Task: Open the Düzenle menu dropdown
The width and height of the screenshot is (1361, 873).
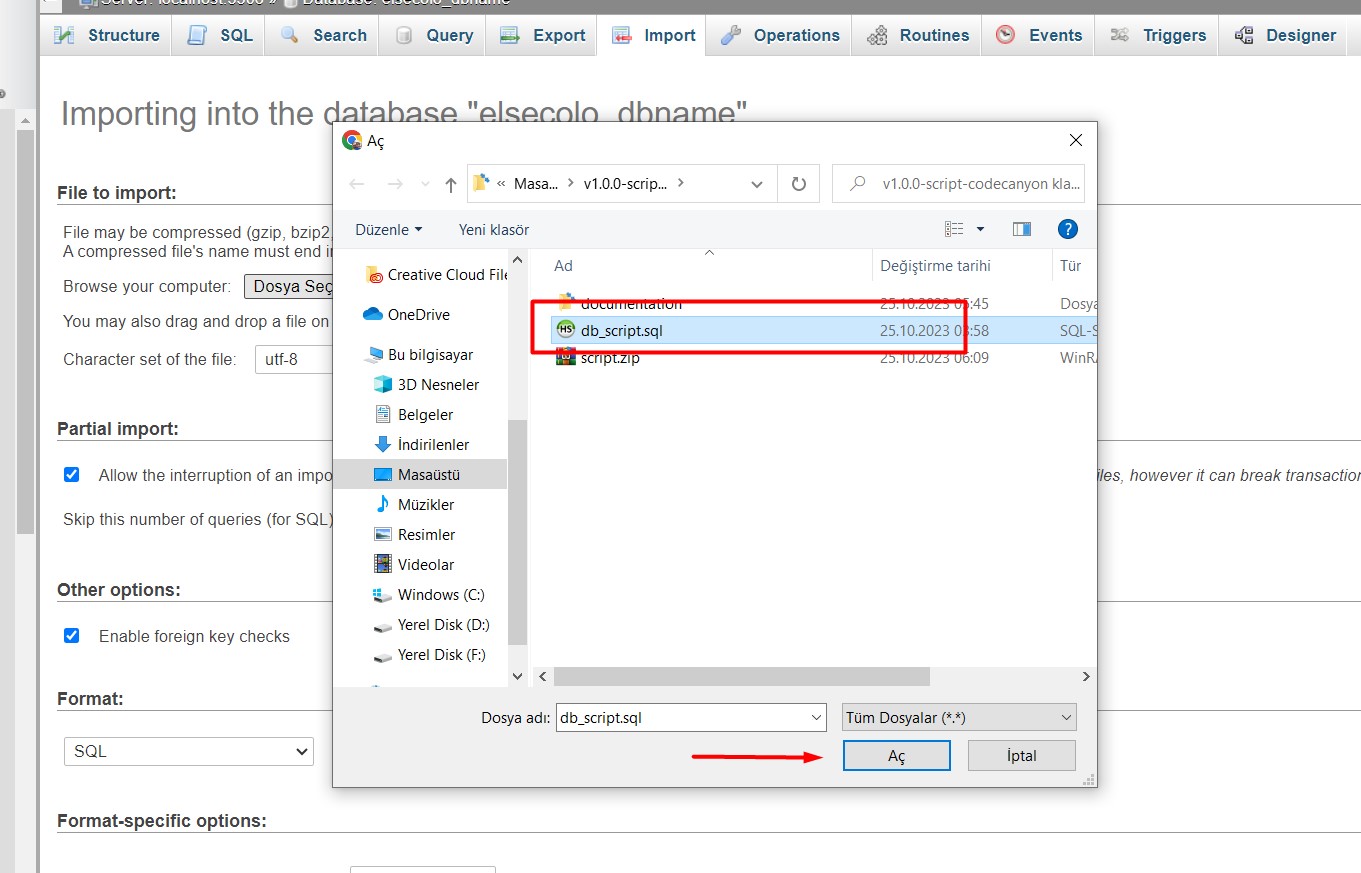Action: click(389, 229)
